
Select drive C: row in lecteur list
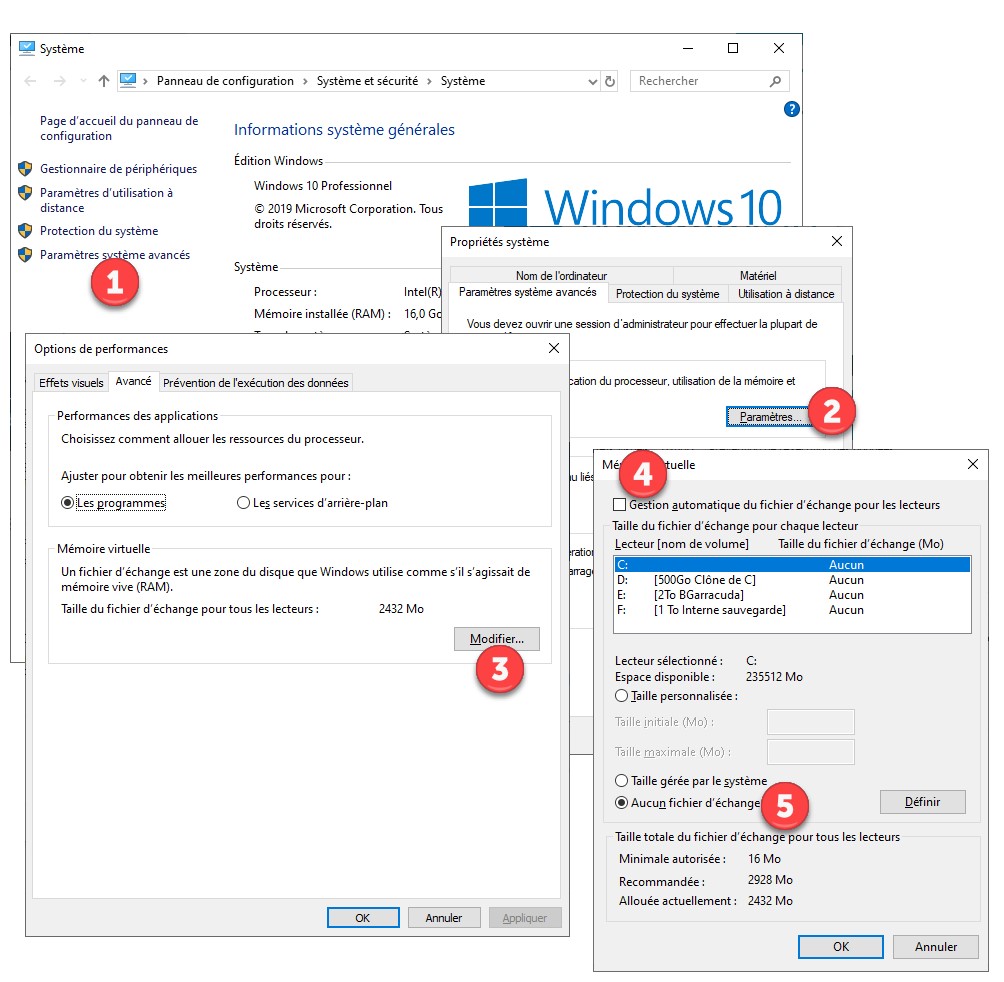point(792,565)
